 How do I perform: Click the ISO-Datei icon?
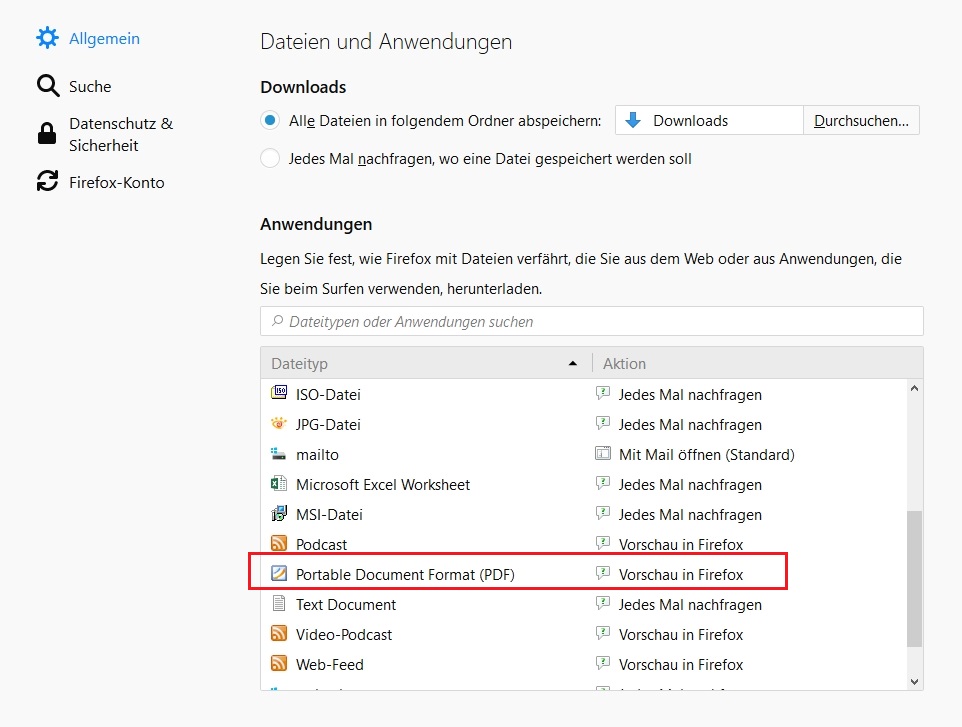[279, 394]
